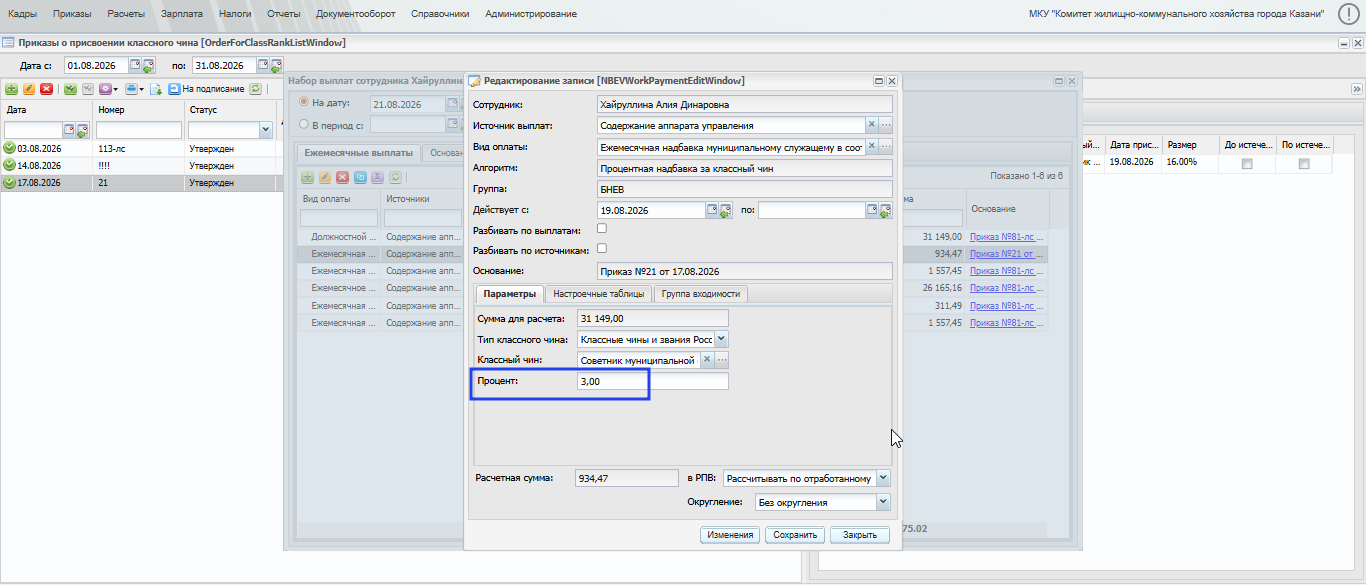Click the exclamation alert icon at top right
Screen dimensions: 1366x585
pos(1348,14)
